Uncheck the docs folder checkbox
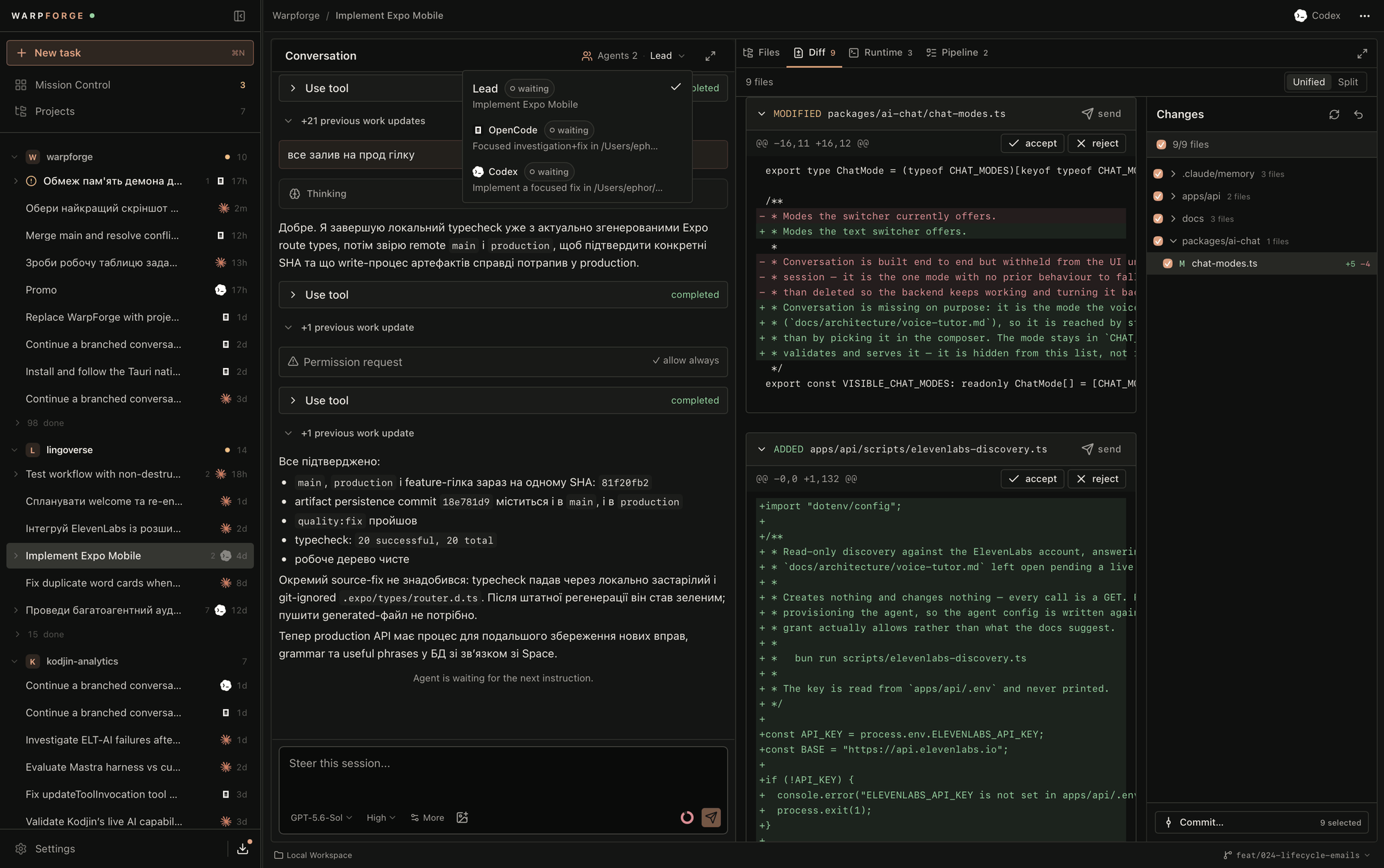Screen dimensions: 1384x868 1158,219
